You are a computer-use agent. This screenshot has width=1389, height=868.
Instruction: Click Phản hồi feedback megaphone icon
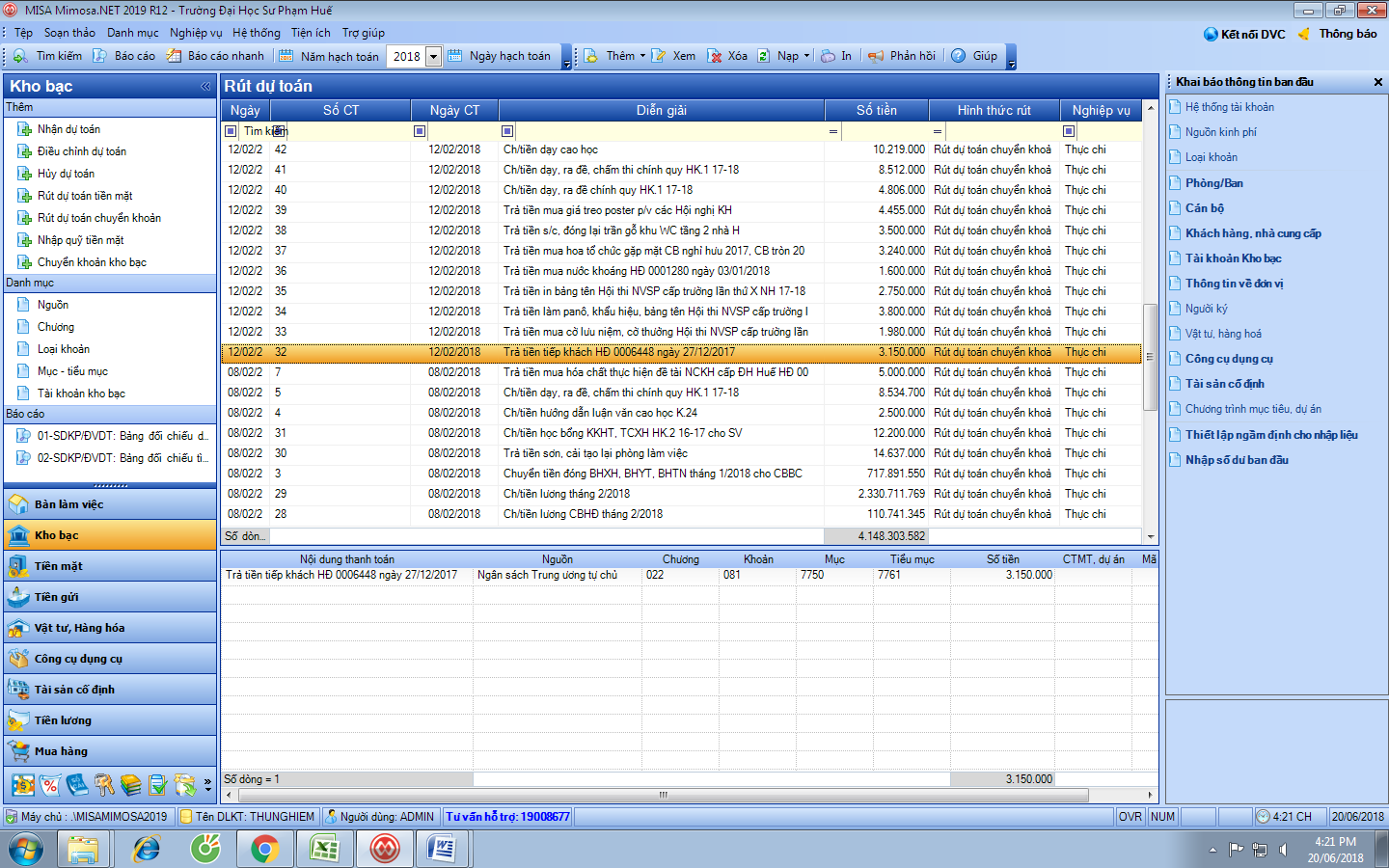point(876,56)
